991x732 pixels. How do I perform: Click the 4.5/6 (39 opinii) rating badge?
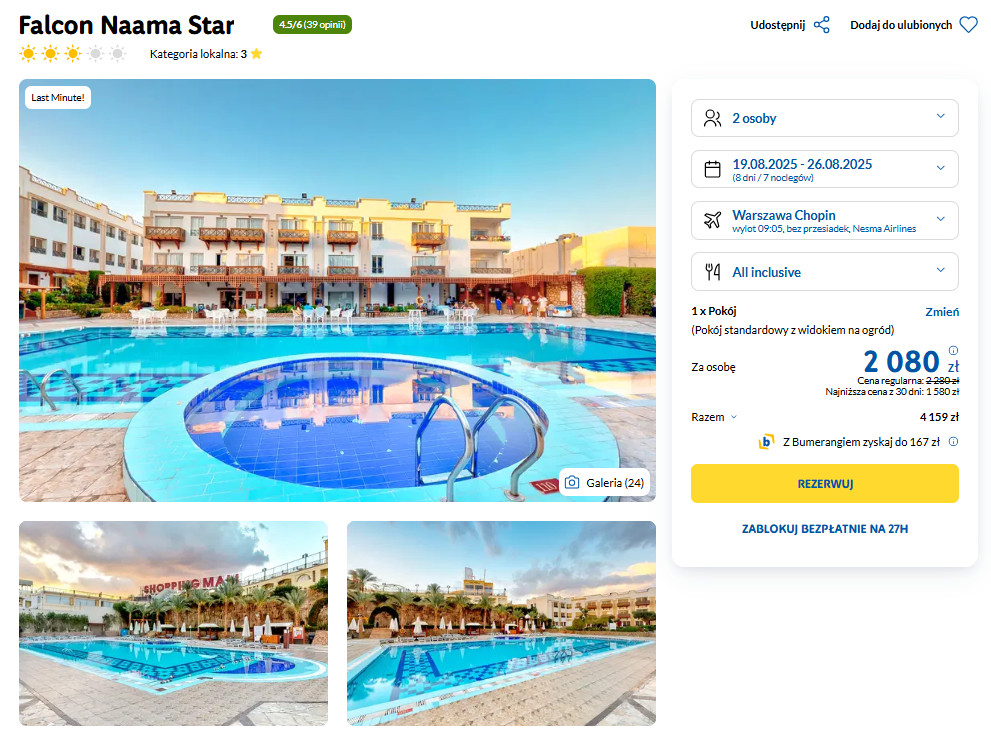(312, 25)
